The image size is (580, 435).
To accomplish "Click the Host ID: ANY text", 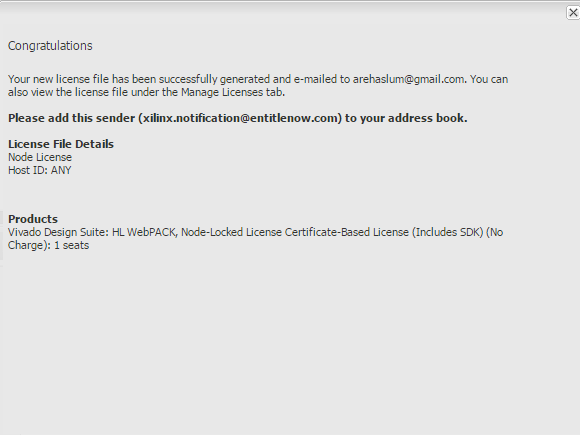I will pos(40,170).
